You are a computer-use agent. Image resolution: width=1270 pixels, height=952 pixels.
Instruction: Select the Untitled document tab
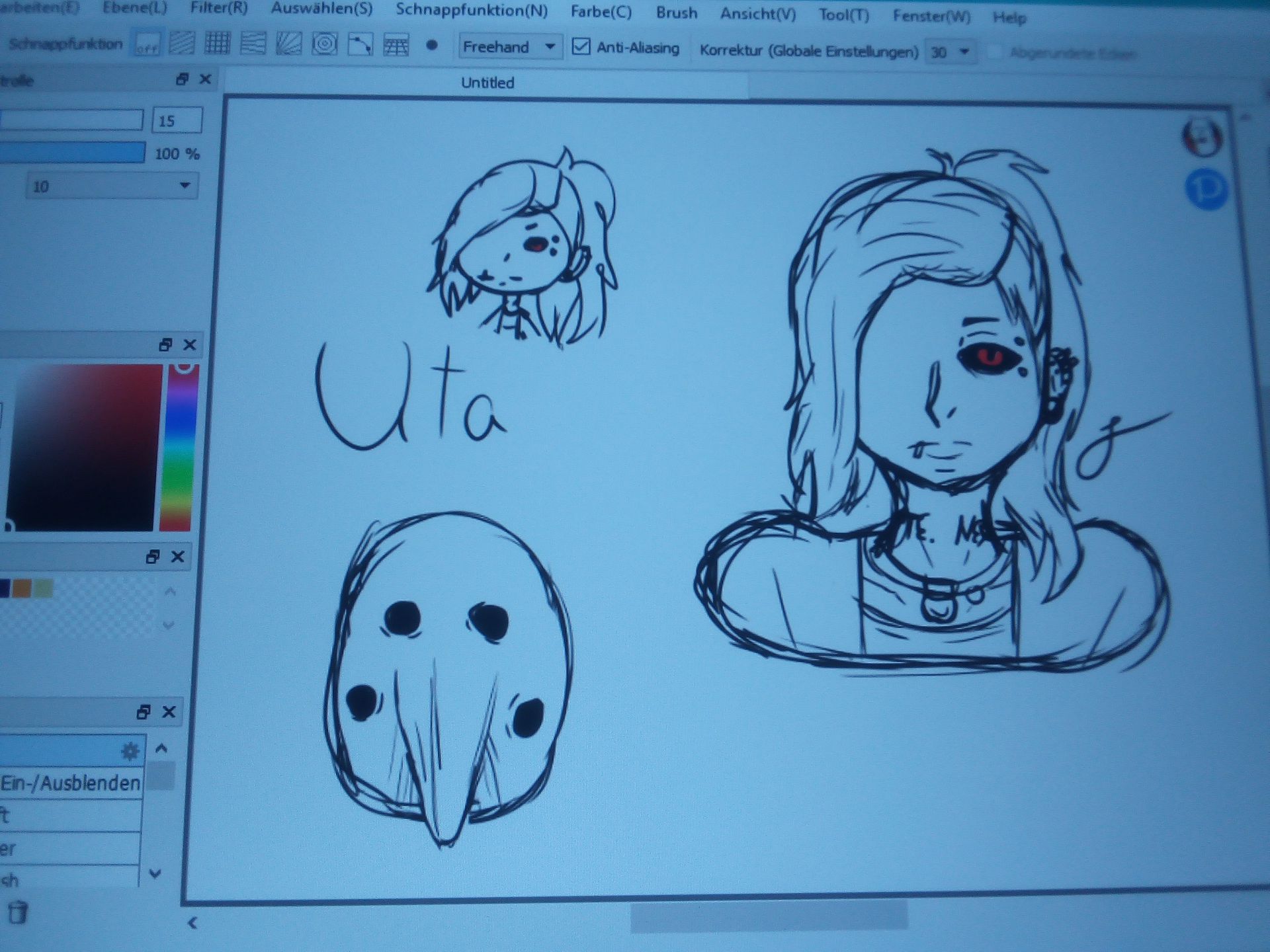[487, 83]
